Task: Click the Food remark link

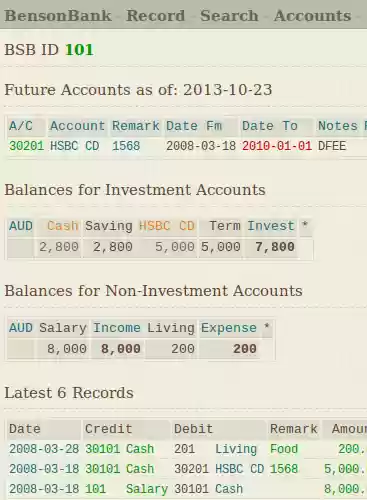Action: [x=284, y=449]
